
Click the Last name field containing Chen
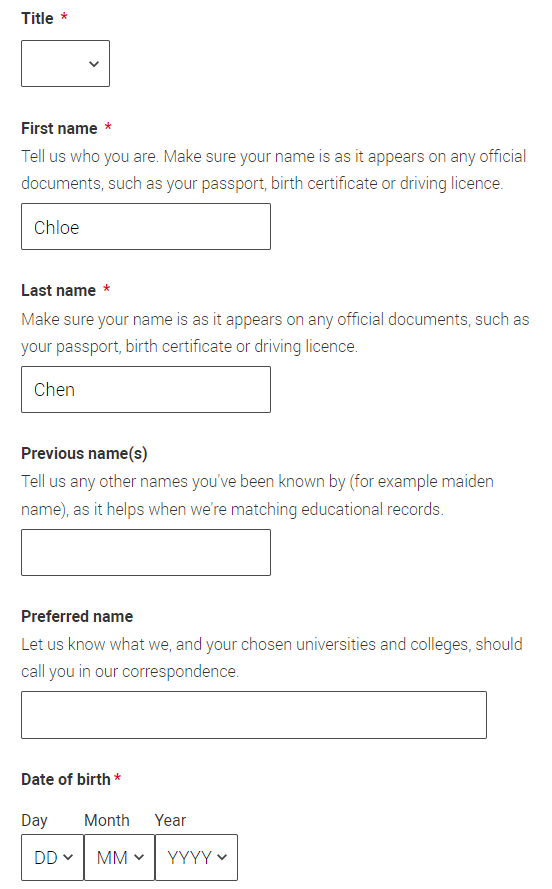(146, 390)
